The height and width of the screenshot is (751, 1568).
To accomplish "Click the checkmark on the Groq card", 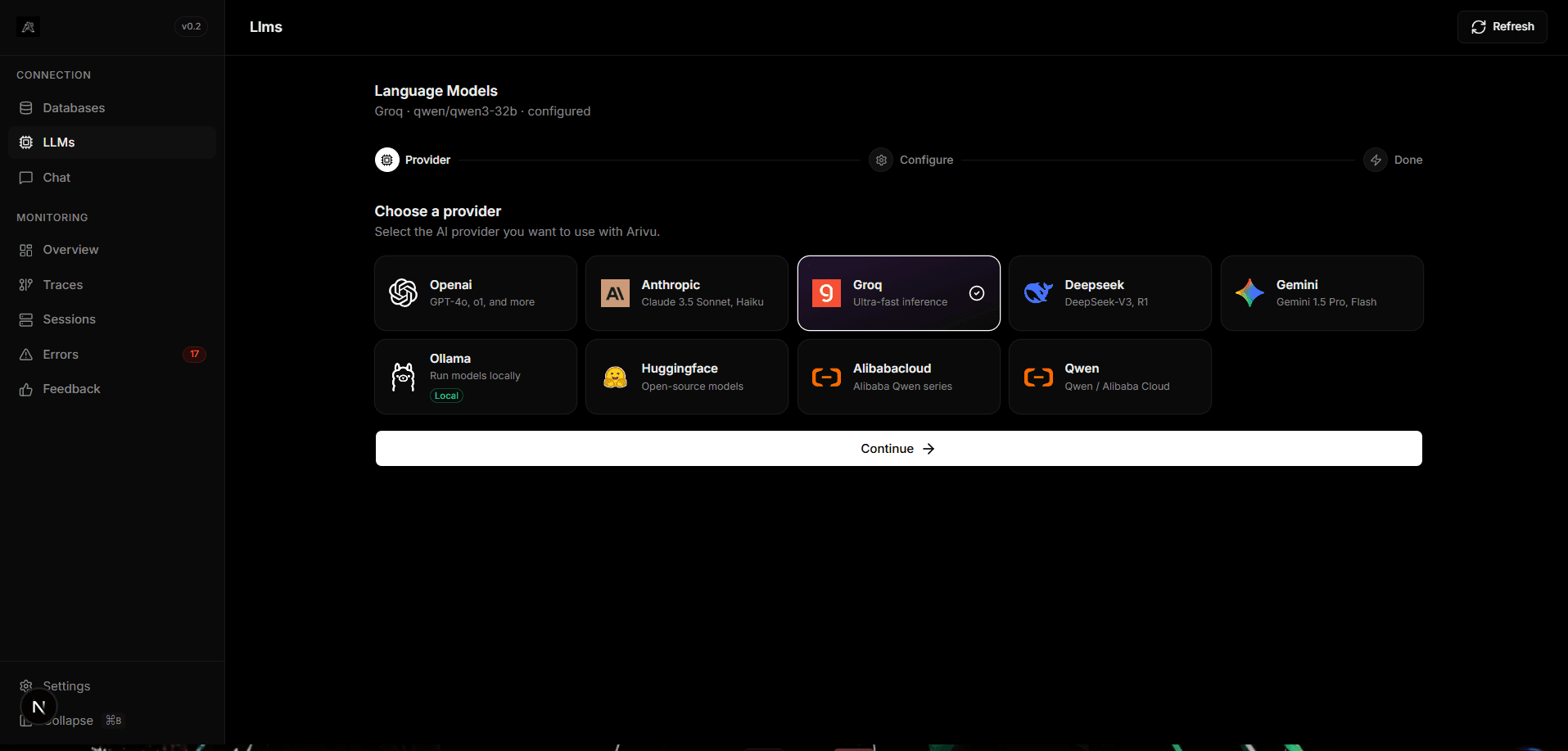I will point(977,293).
